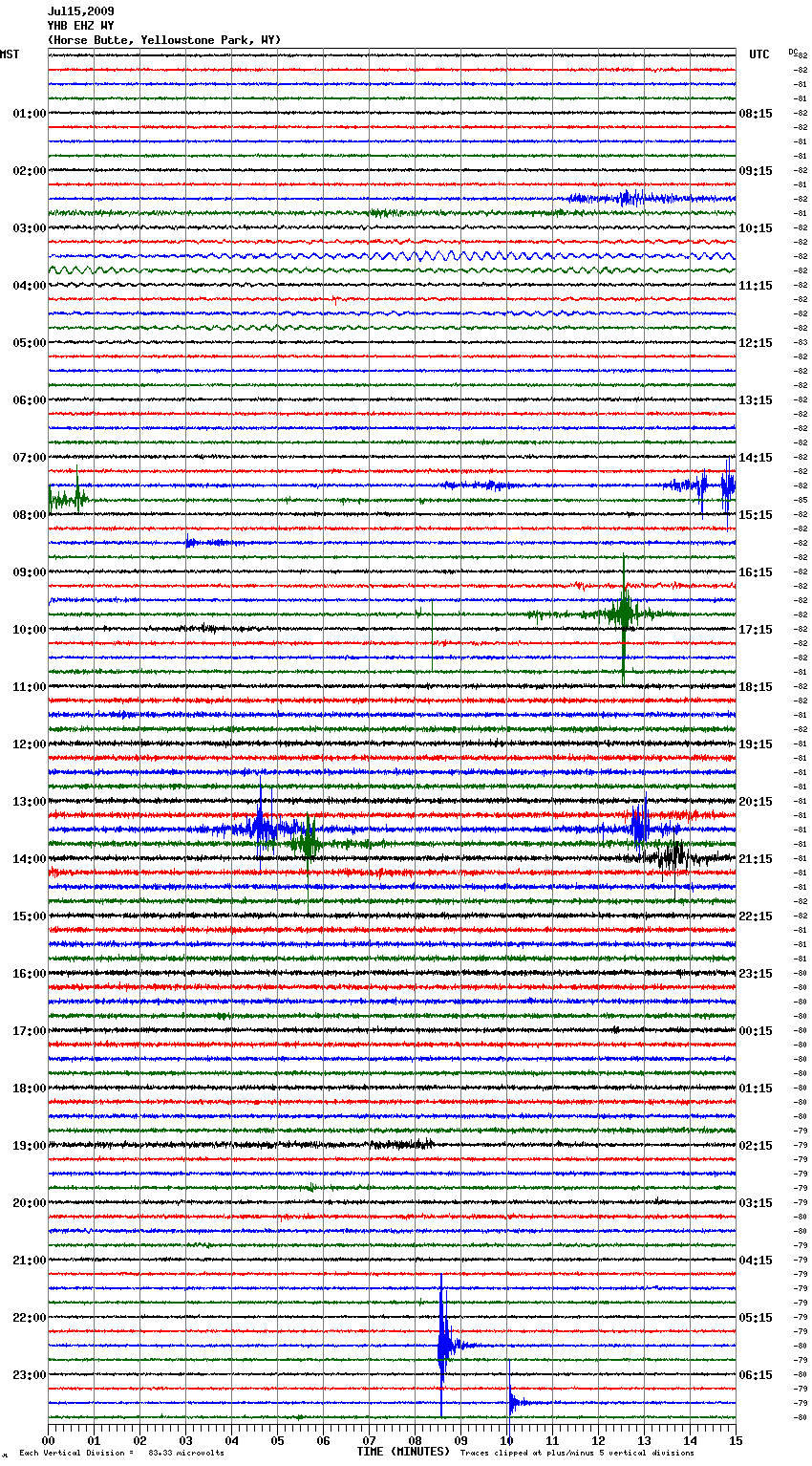The height and width of the screenshot is (1466, 812).
Task: Select the 10:00 MST time label
Action: click(29, 630)
